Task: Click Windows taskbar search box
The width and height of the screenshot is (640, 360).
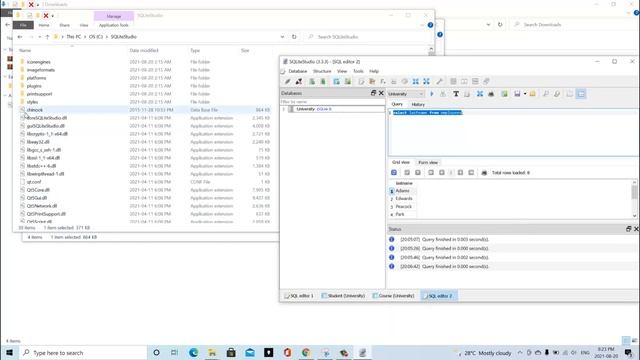Action: [83, 353]
